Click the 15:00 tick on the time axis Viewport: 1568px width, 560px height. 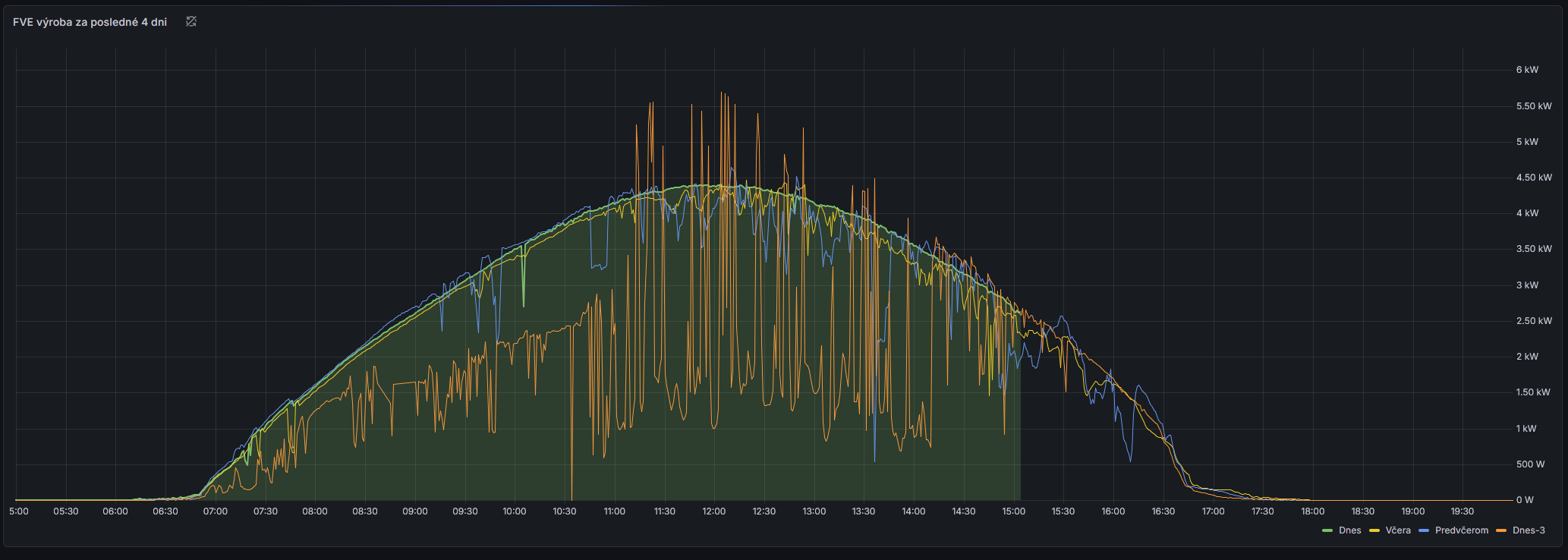[x=1013, y=511]
